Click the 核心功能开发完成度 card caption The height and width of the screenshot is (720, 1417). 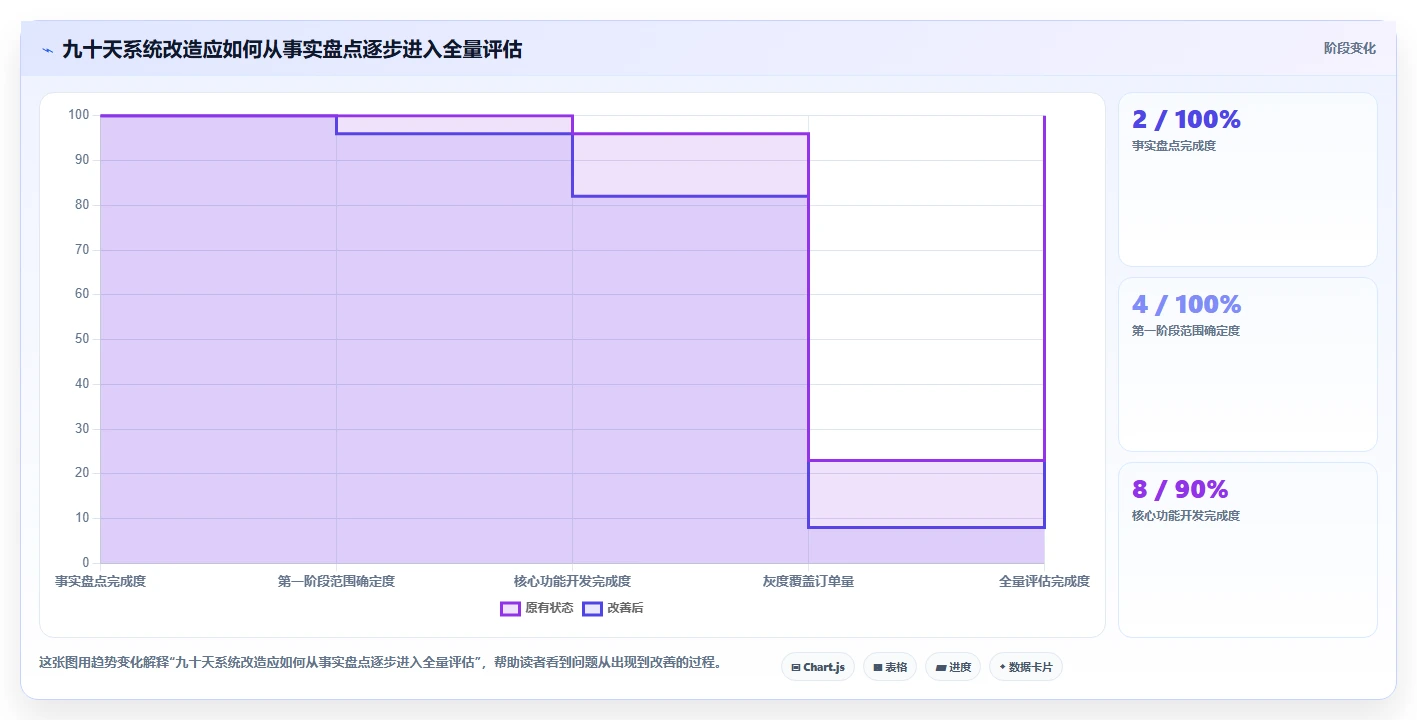[1186, 516]
